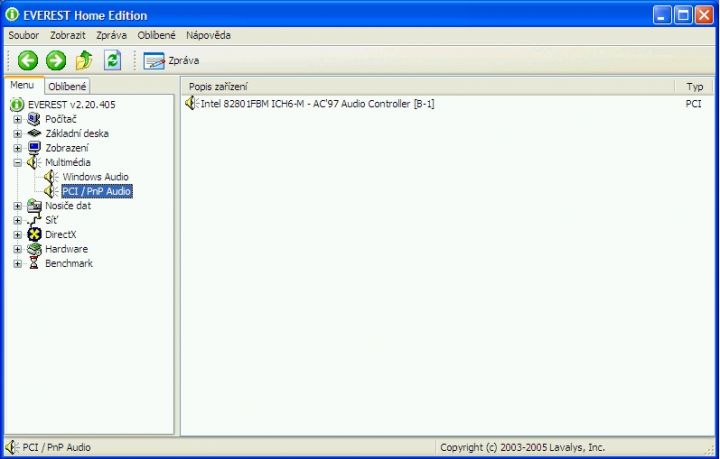Select the Windows Audio tree label

tap(96, 177)
